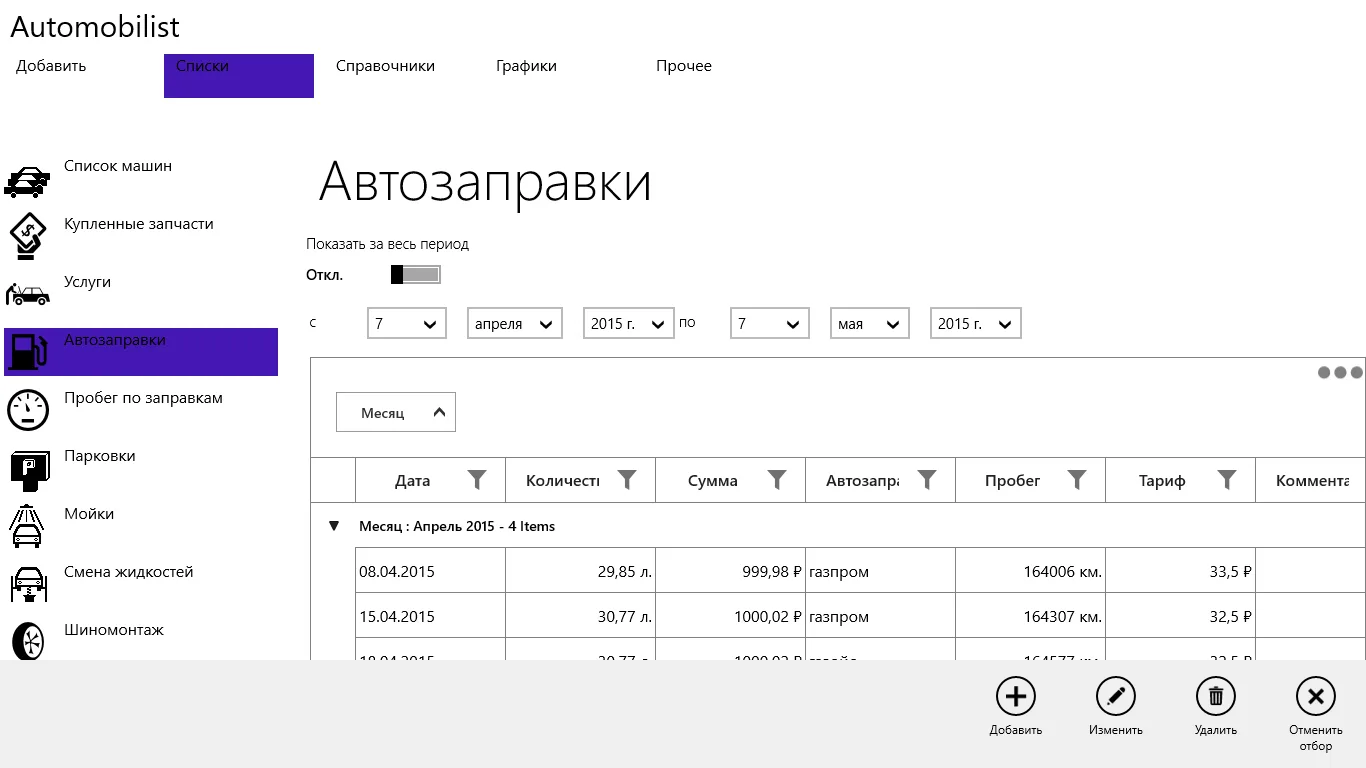Click the tire fitting wheel icon
Screen dimensions: 1366x768
point(27,641)
